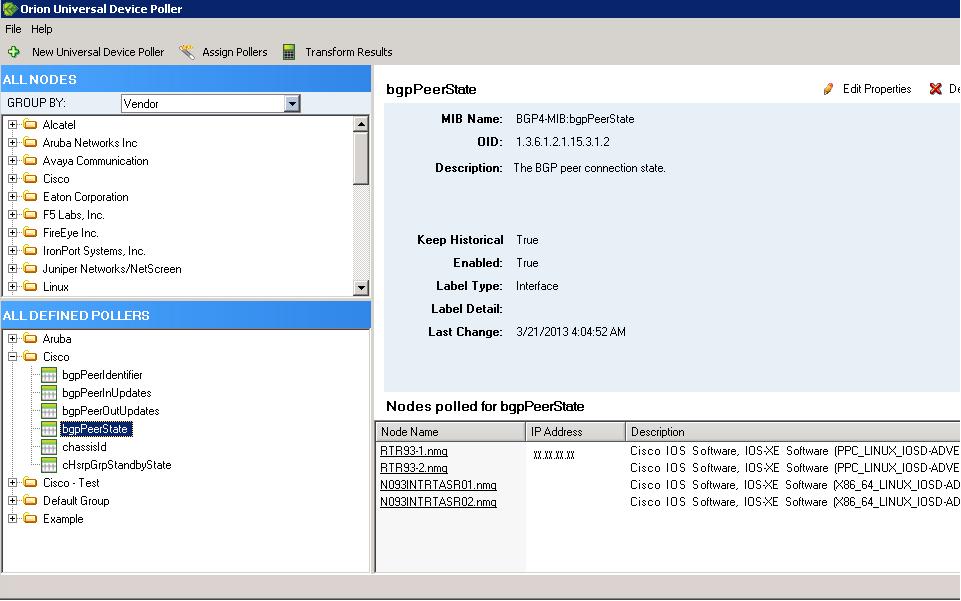
Task: Expand the Aruba pollers group
Action: coord(12,339)
